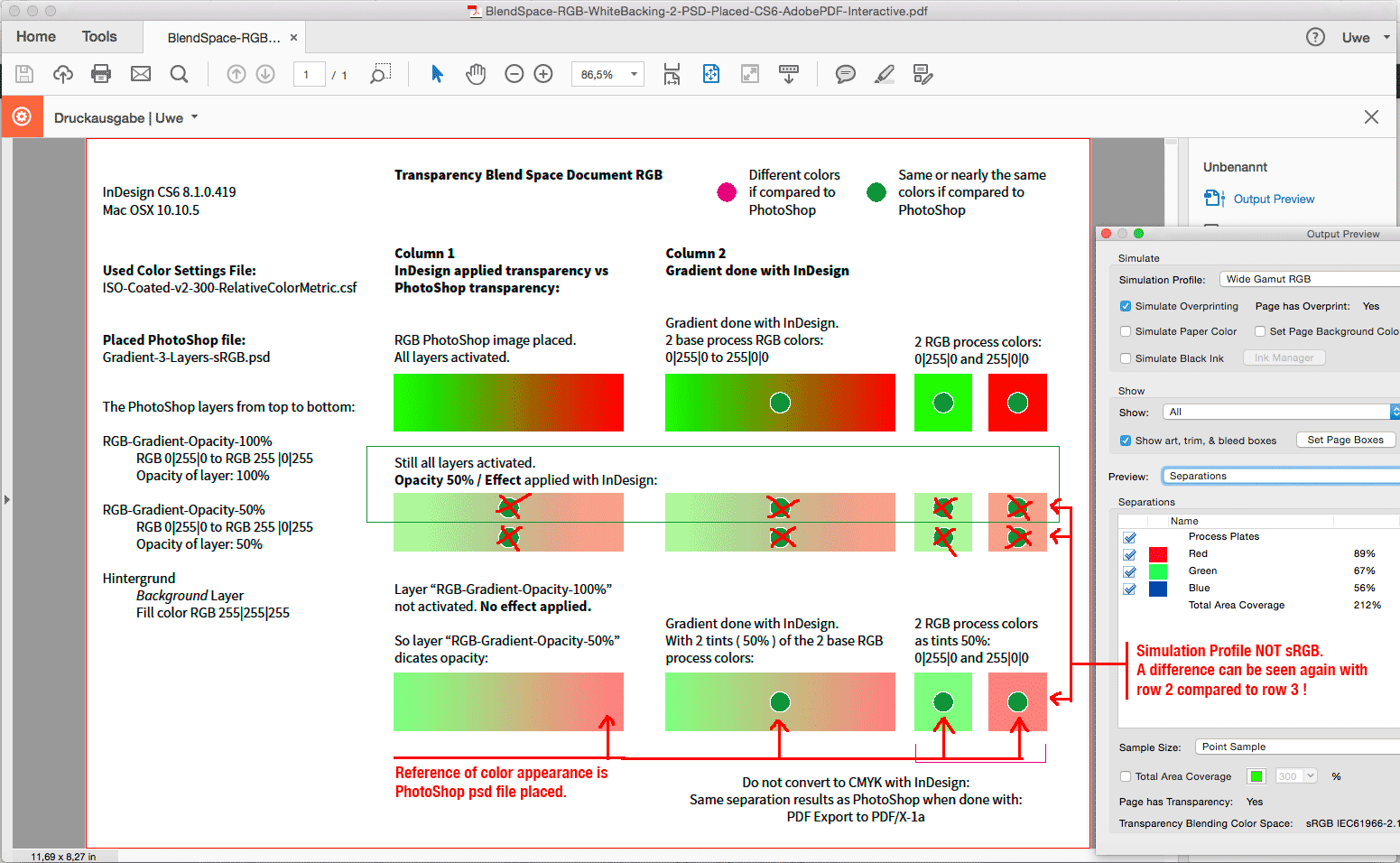Click the Unbenannt panel heading
Screen dimensions: 1400x863
(x=1235, y=167)
